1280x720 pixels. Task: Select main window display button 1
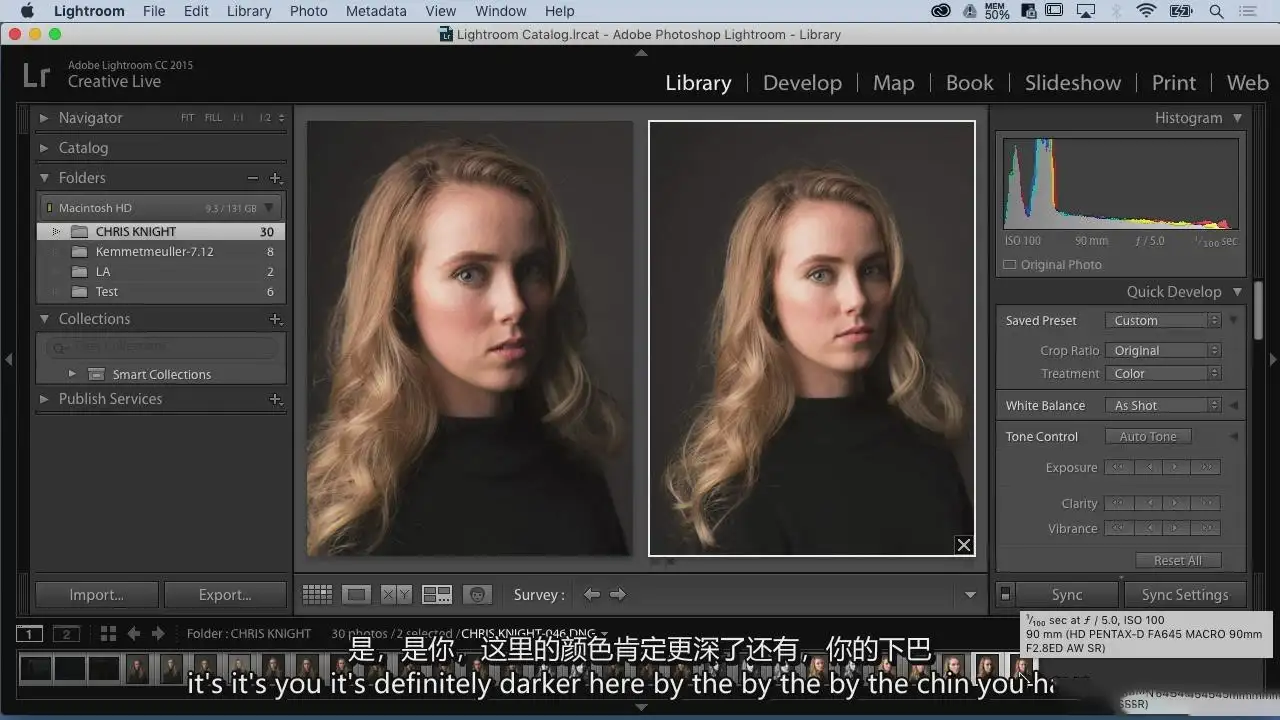pos(30,633)
